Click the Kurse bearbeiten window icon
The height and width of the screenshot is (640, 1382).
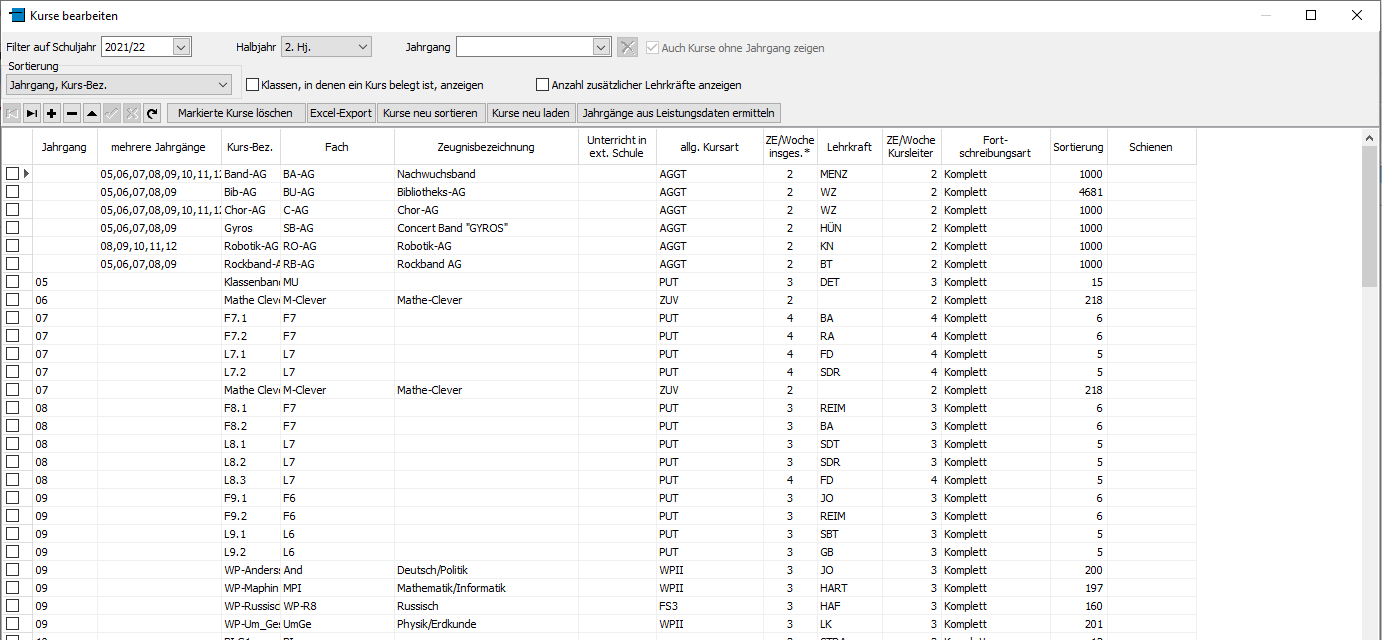(x=16, y=15)
